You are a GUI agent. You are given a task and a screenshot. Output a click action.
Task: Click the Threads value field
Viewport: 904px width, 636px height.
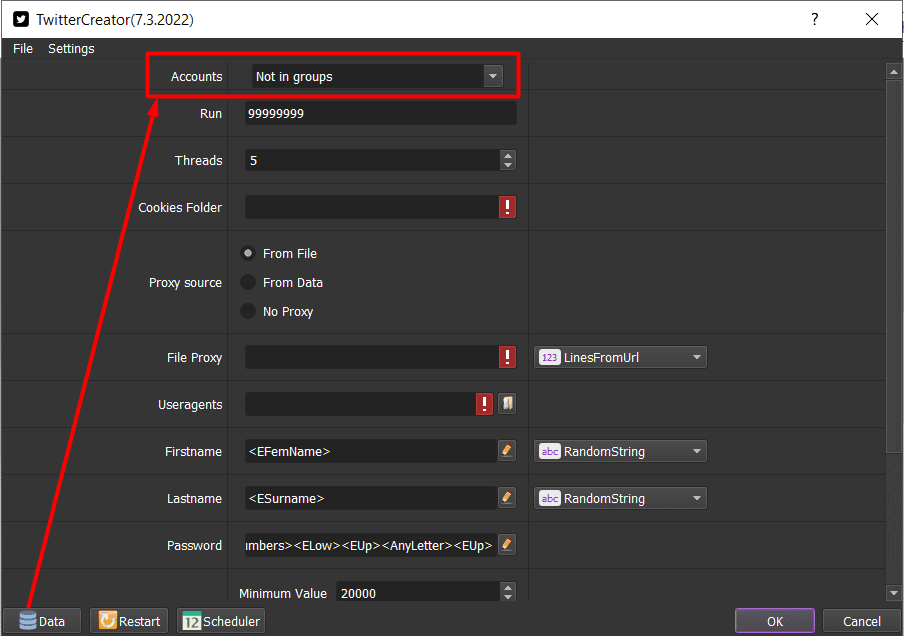click(372, 160)
